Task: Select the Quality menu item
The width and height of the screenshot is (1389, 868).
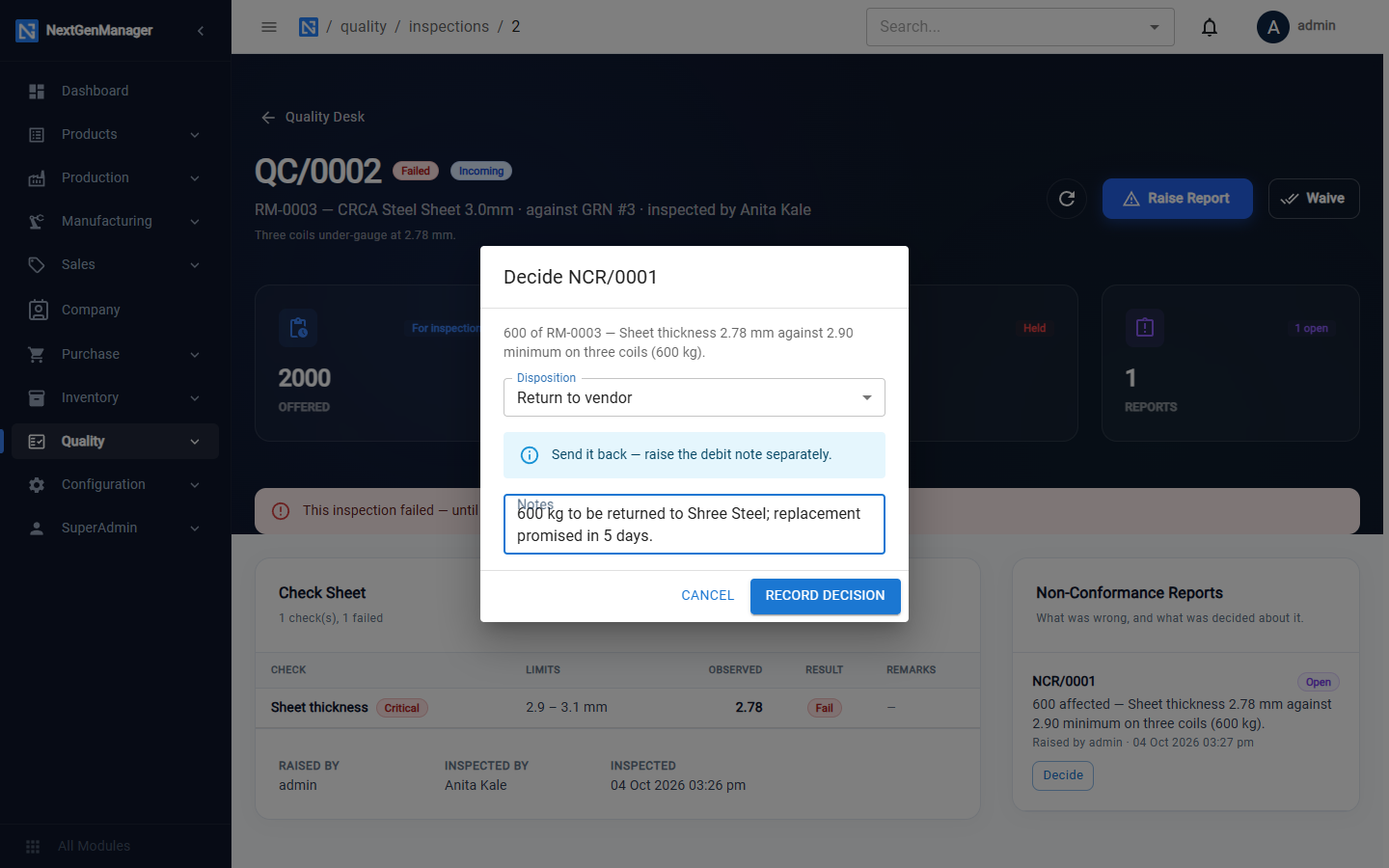Action: pyautogui.click(x=116, y=442)
